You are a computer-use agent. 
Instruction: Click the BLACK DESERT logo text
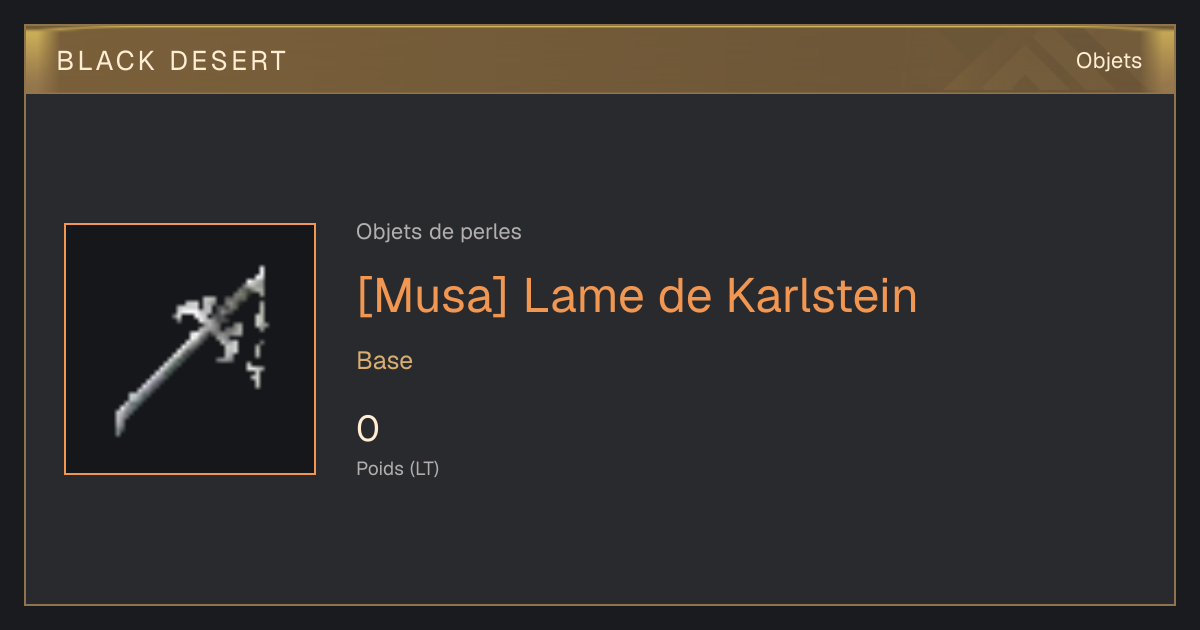[x=172, y=61]
